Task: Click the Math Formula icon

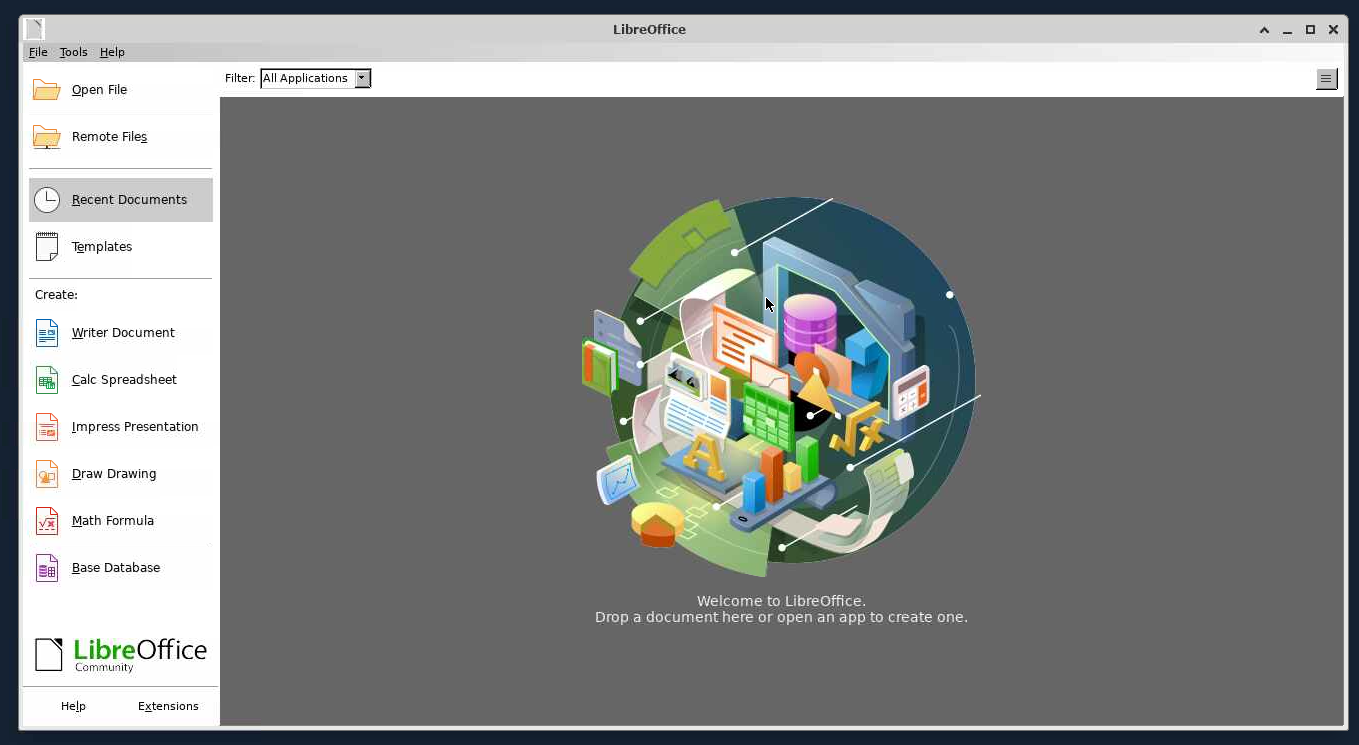Action: pos(46,521)
